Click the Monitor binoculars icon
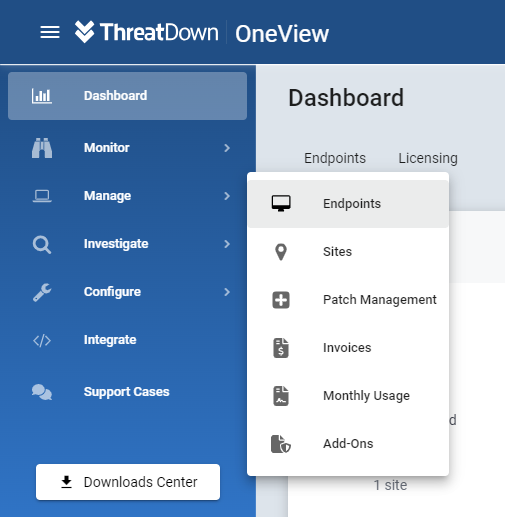Screen dimensions: 505x517 tap(42, 148)
